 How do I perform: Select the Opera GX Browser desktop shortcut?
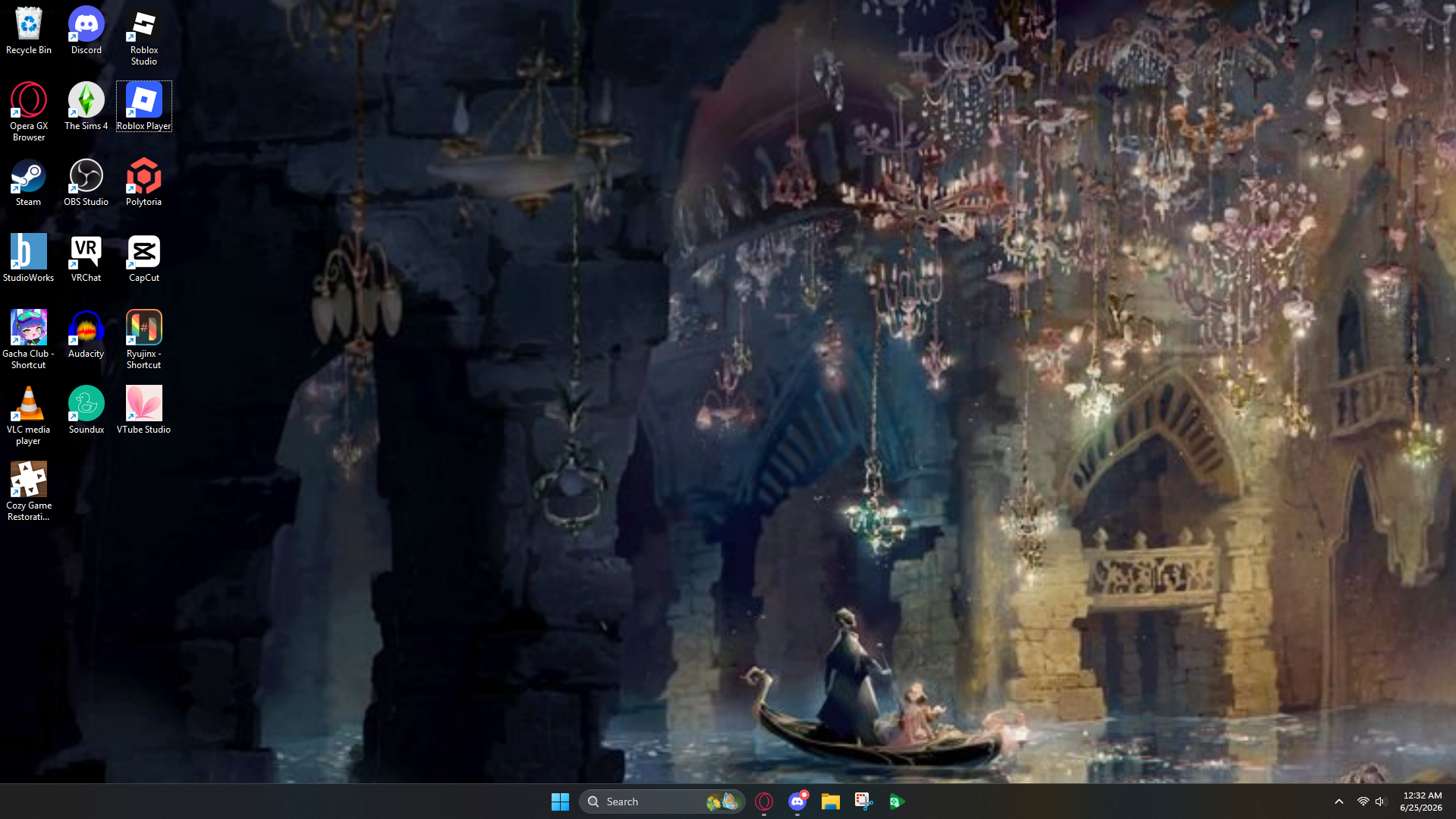[x=29, y=112]
